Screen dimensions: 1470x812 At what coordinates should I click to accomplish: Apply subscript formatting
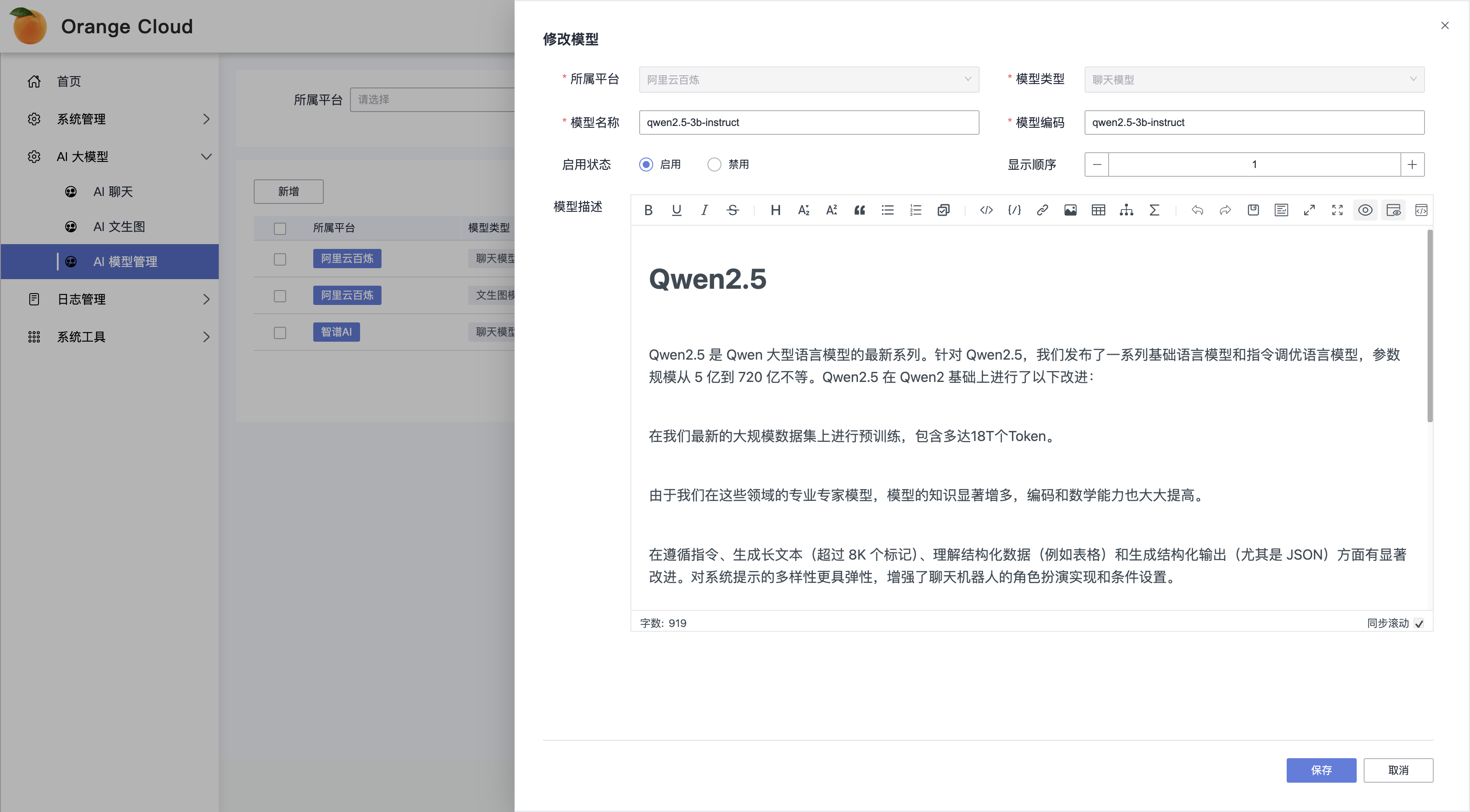point(804,210)
